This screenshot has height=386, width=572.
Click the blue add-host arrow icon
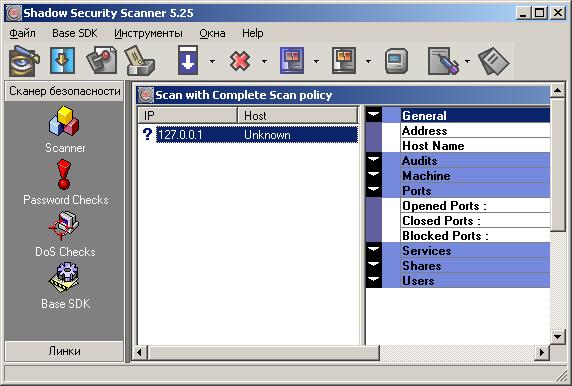(188, 60)
